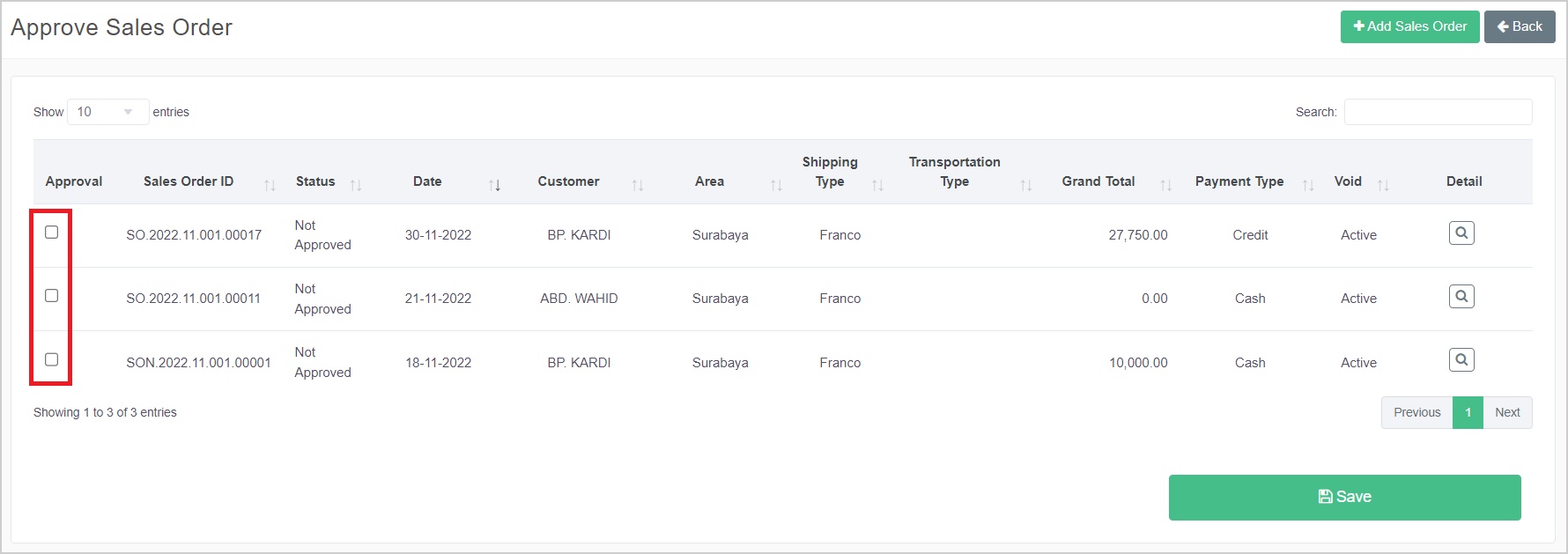Sort table by Grand Total arrows
The height and width of the screenshot is (554, 1568).
[x=1165, y=185]
